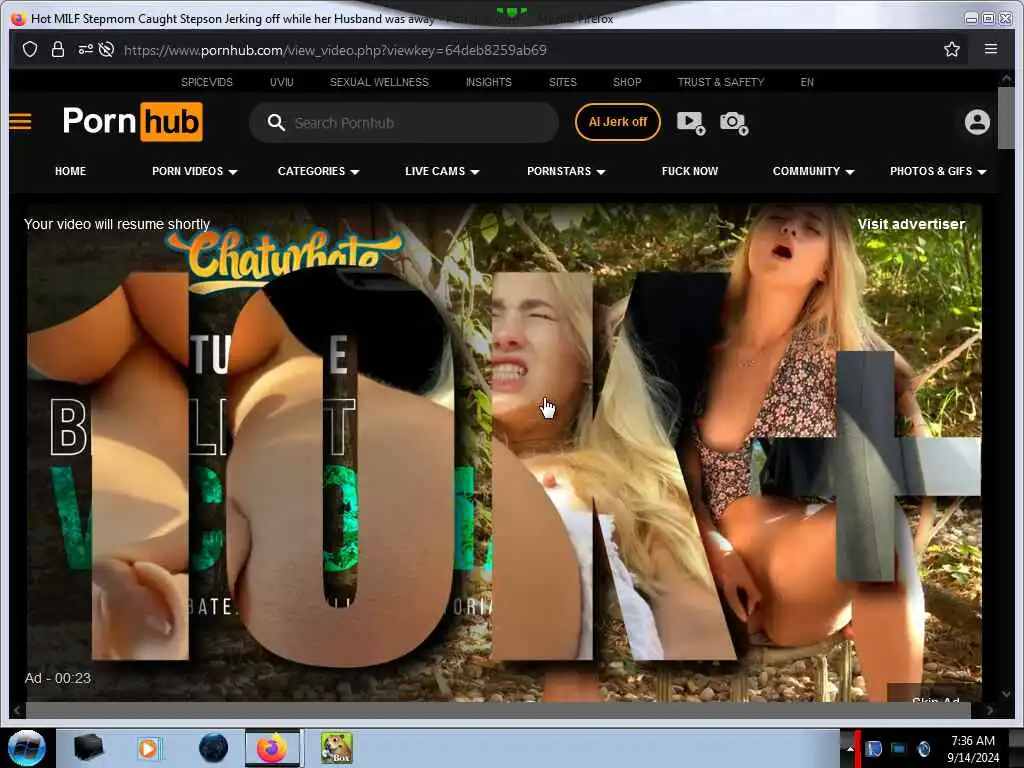Click the scroll down arrow of the page
Screen dimensions: 1024x768
(x=1006, y=694)
